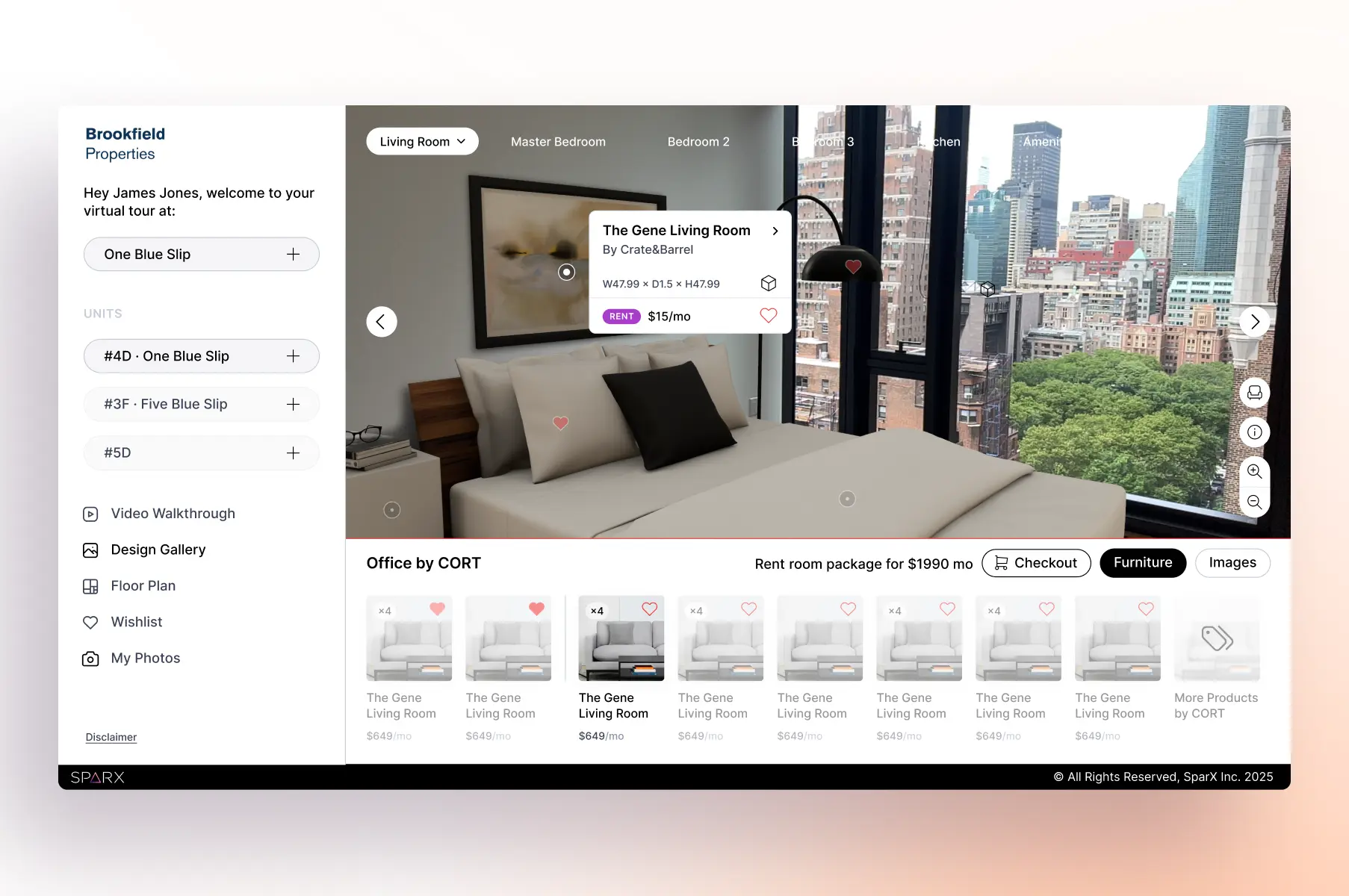Click the SPARX logo in footer
The image size is (1349, 896).
(98, 777)
